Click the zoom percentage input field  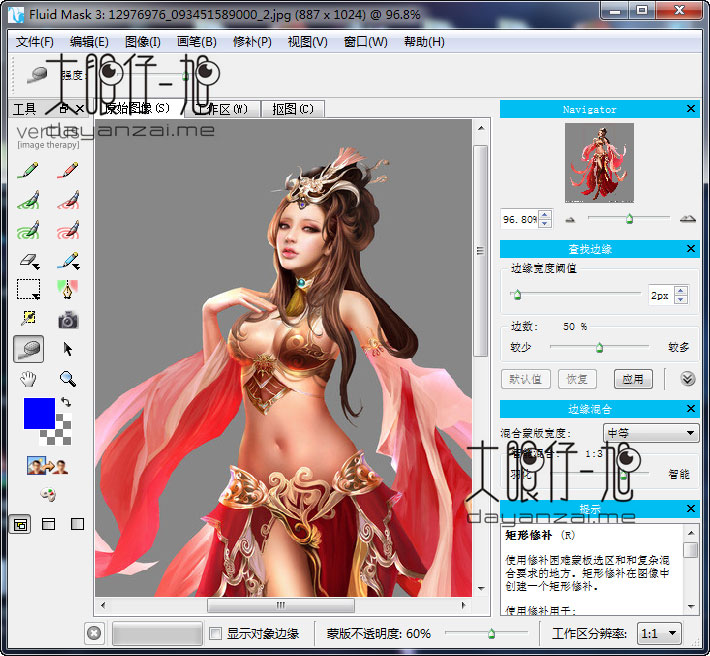point(520,220)
